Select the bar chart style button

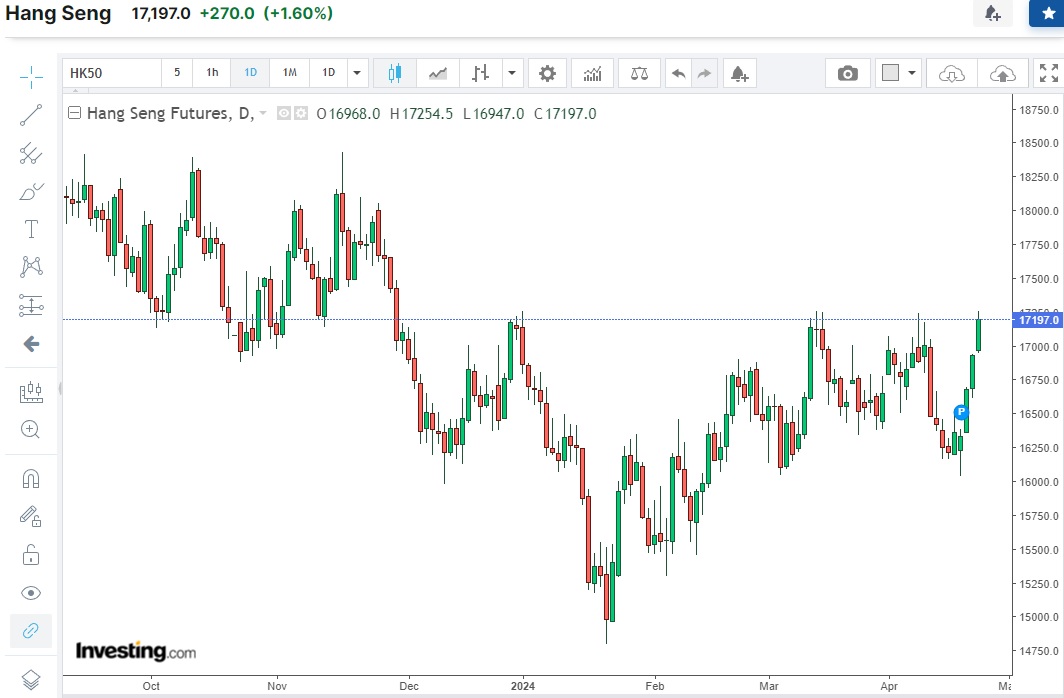coord(480,73)
